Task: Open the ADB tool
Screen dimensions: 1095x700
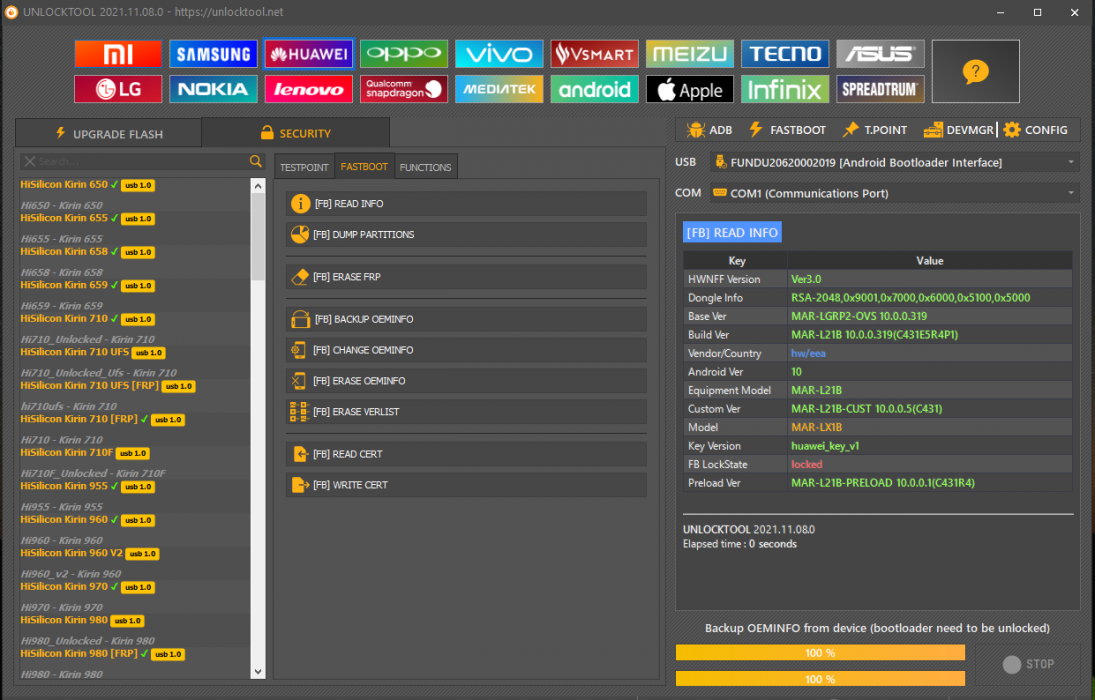Action: [x=710, y=130]
